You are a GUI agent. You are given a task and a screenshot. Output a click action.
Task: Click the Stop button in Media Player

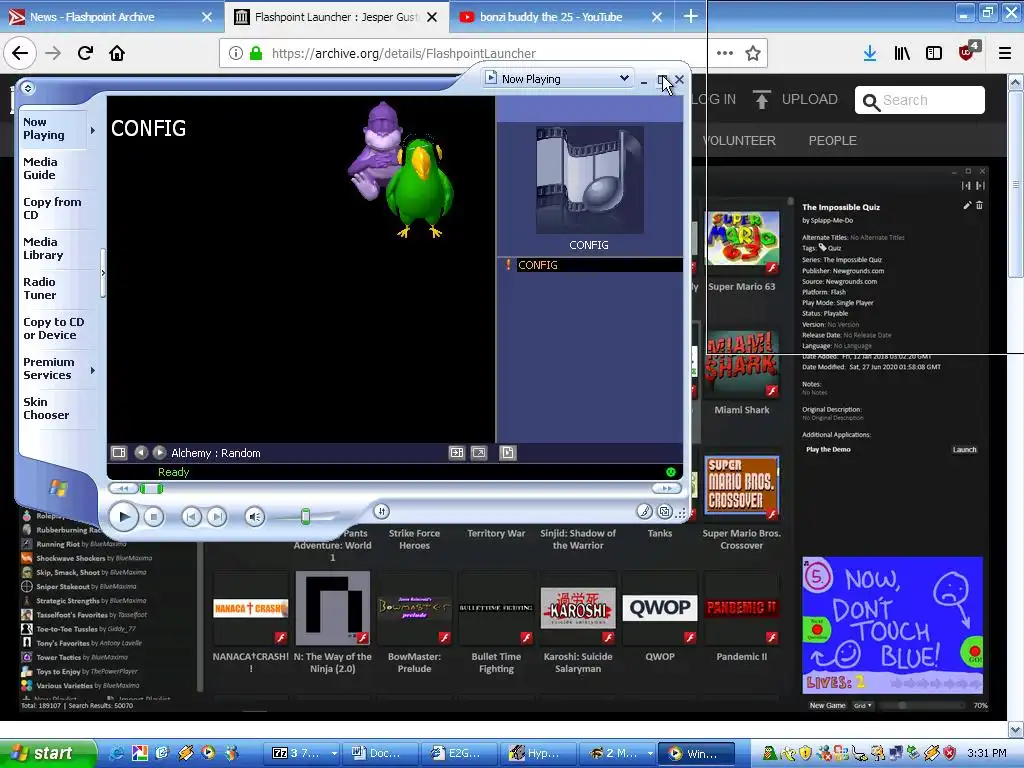[x=153, y=517]
